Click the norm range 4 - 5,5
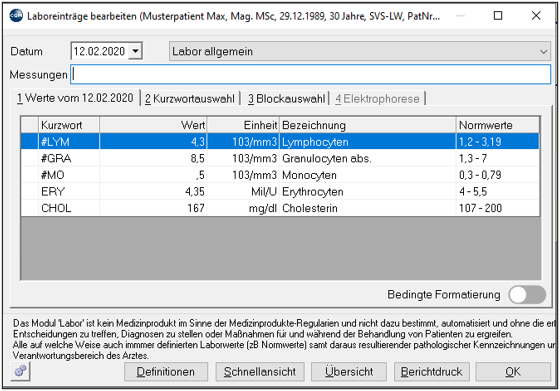 click(x=473, y=192)
